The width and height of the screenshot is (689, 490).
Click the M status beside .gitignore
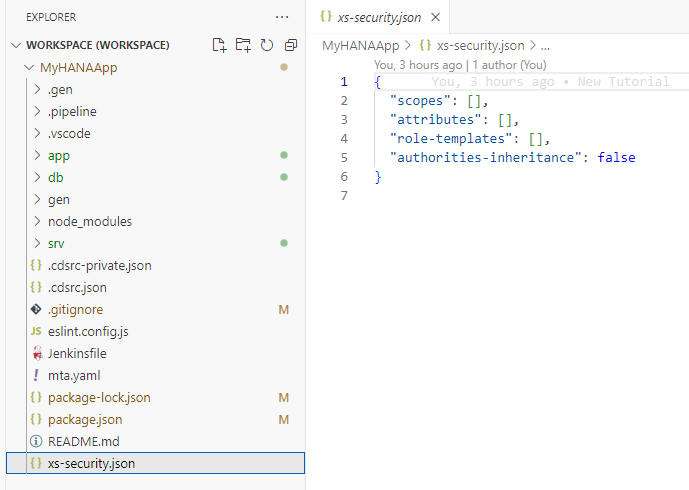pyautogui.click(x=284, y=310)
